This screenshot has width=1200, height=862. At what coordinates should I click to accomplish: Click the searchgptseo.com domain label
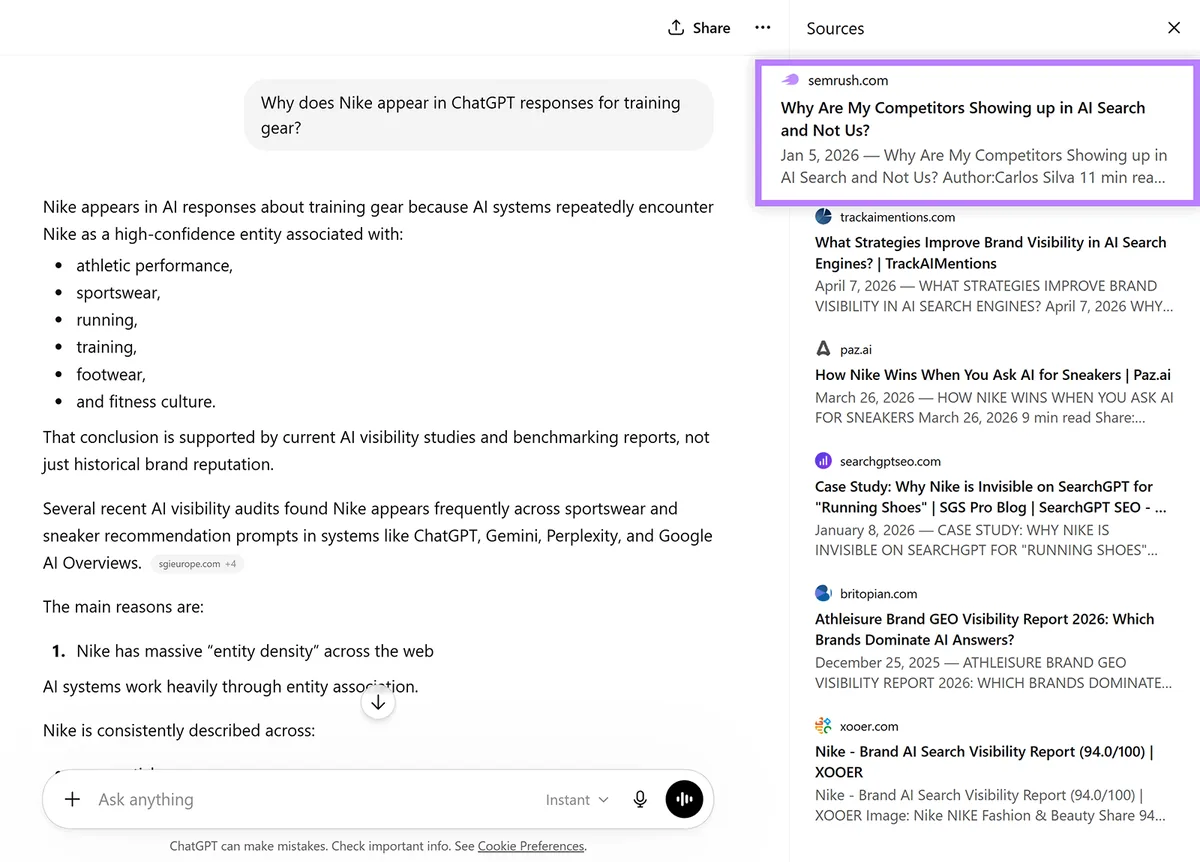pyautogui.click(x=890, y=461)
